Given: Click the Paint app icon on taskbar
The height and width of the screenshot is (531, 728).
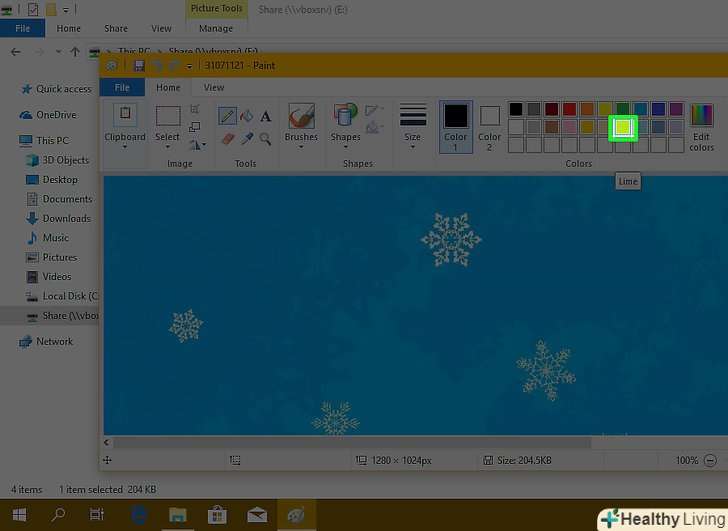Looking at the screenshot, I should 296,515.
